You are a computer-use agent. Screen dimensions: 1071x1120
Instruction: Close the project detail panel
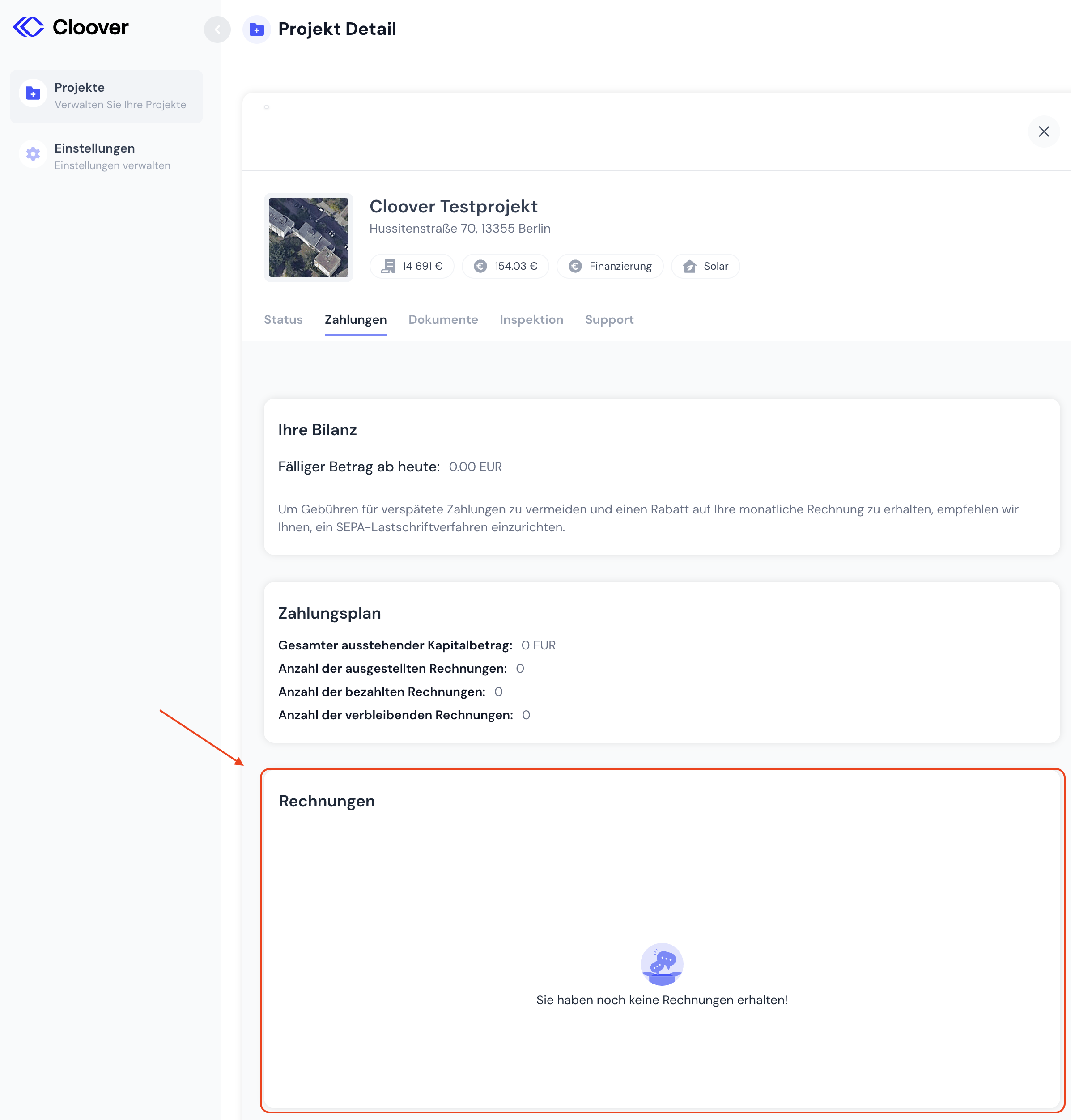click(x=1044, y=132)
